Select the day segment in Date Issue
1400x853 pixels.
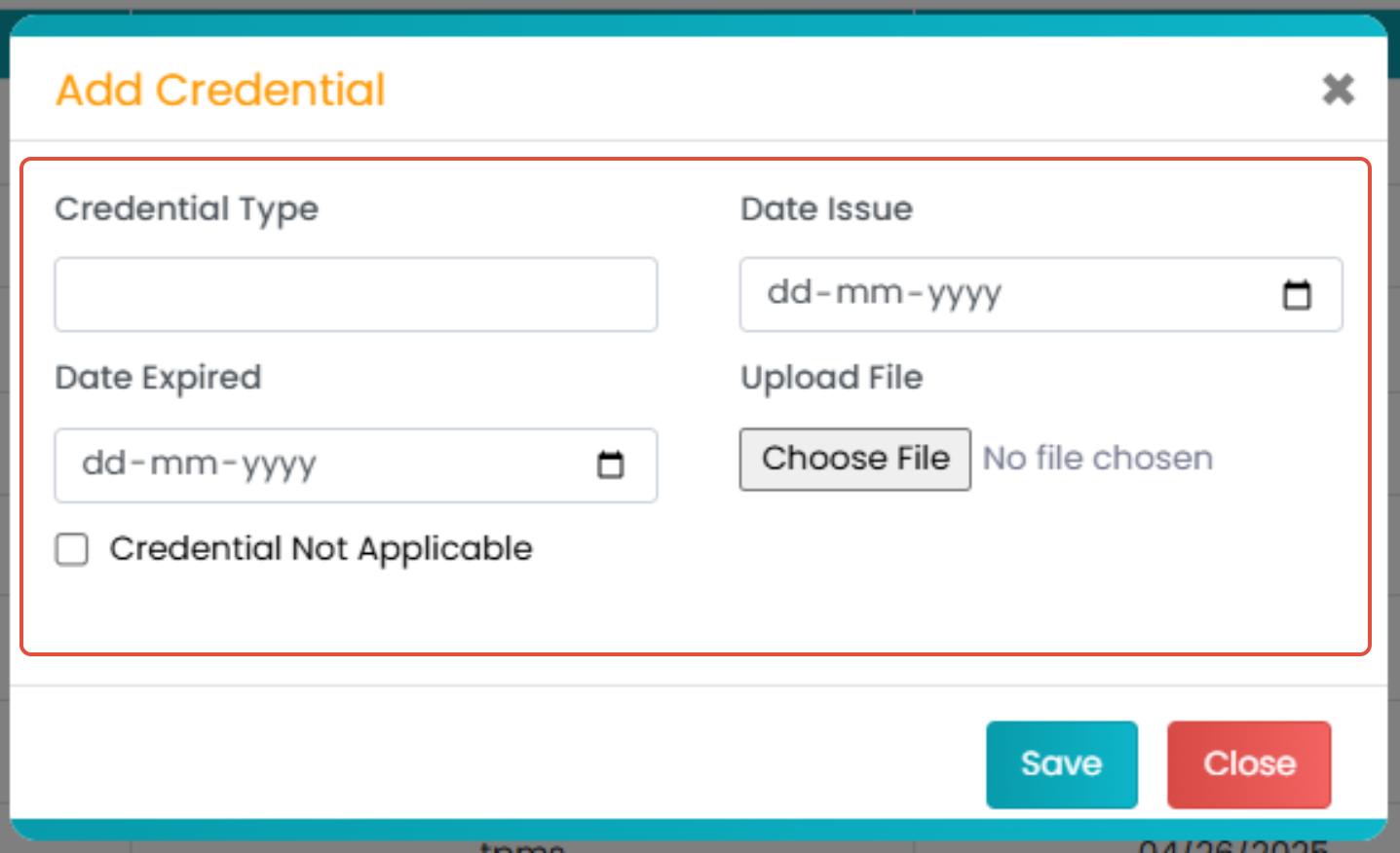(789, 293)
